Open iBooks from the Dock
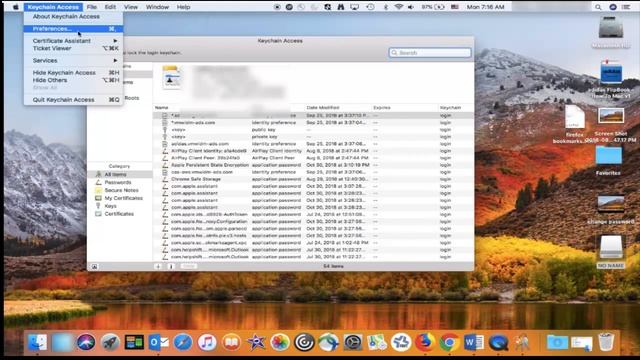 [231, 342]
